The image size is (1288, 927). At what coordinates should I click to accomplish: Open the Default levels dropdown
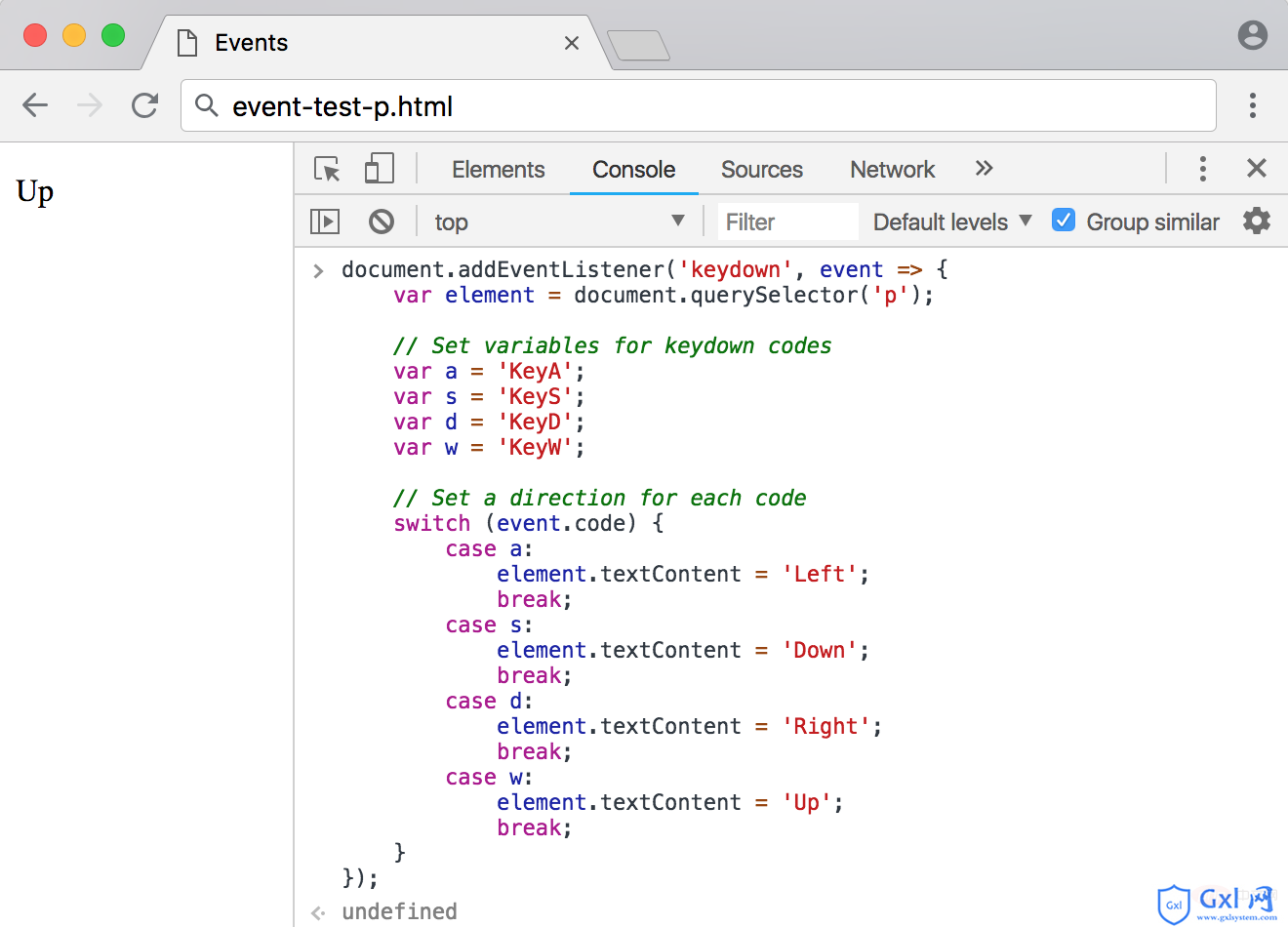[952, 222]
